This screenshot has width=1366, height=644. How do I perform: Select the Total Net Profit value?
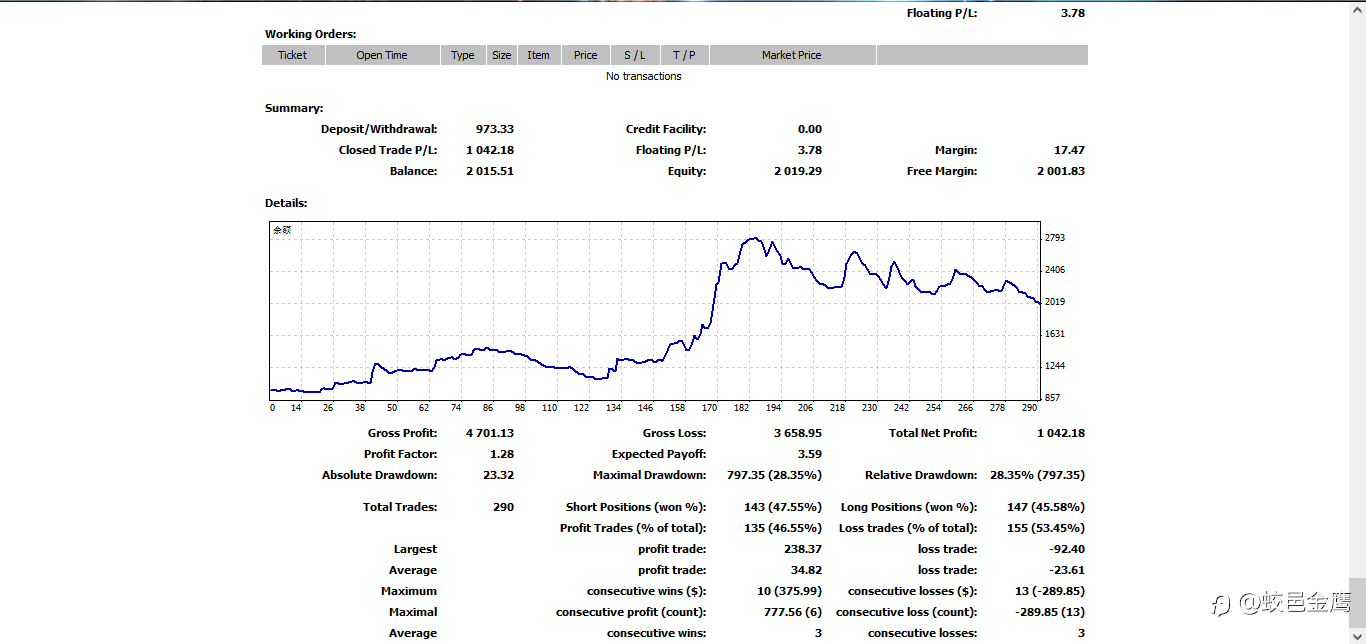pyautogui.click(x=1061, y=433)
